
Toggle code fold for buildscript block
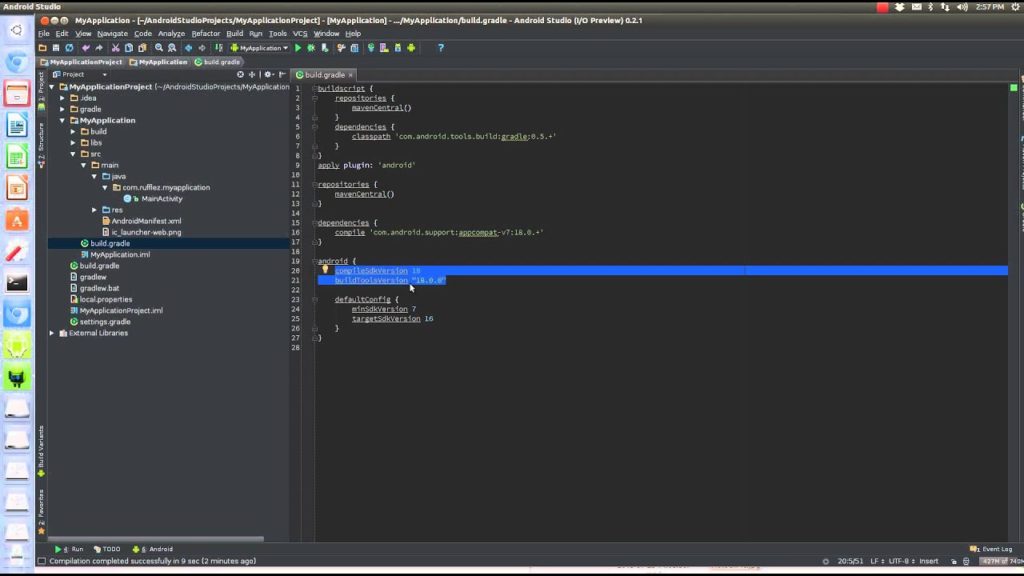pos(314,88)
